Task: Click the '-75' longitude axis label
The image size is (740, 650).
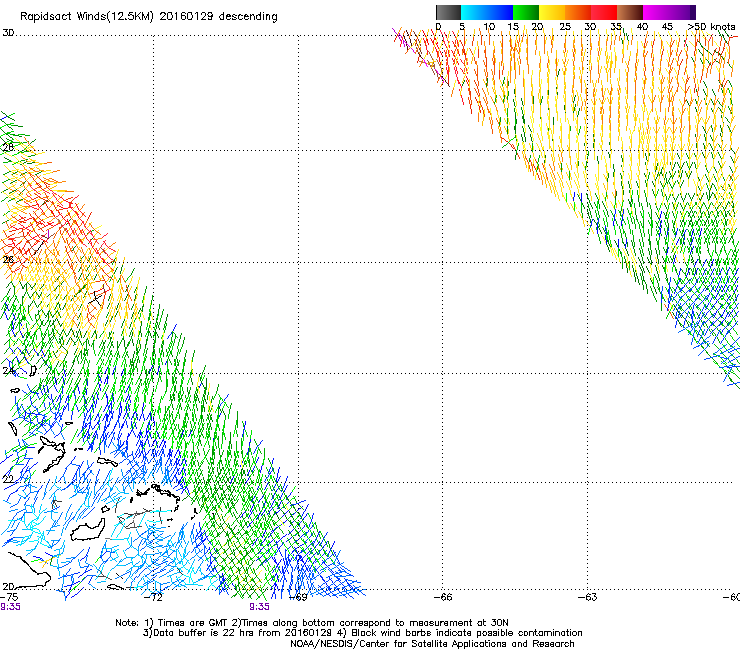Action: 9,597
